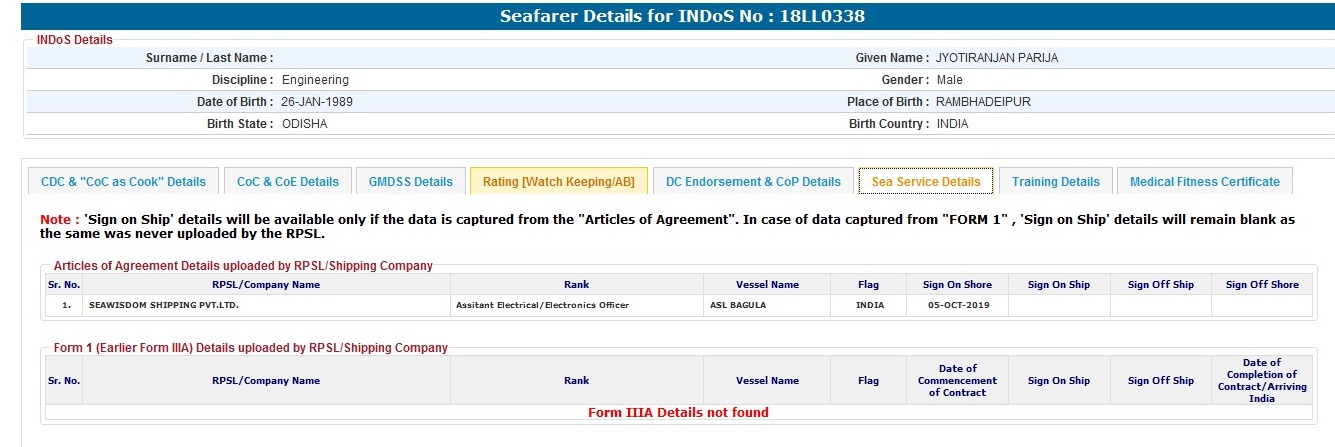Select the GMDSS Details tab
1335x447 pixels.
coord(410,181)
